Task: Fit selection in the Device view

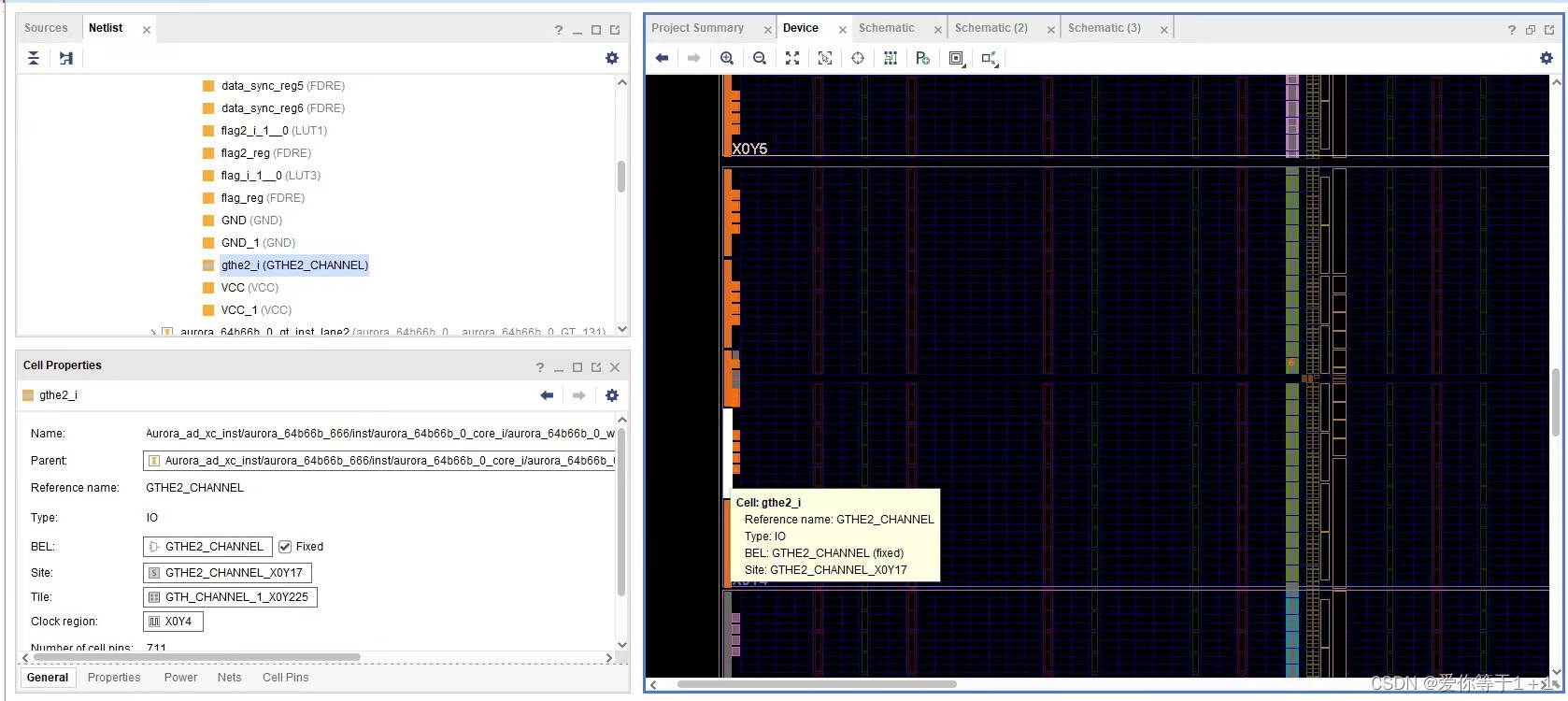Action: 825,58
